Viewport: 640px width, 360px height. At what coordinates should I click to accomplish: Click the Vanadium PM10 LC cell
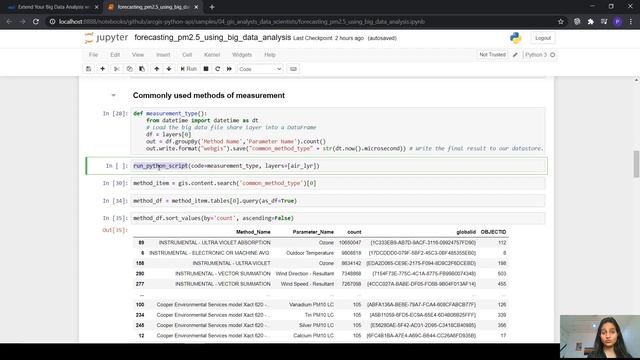(311, 304)
